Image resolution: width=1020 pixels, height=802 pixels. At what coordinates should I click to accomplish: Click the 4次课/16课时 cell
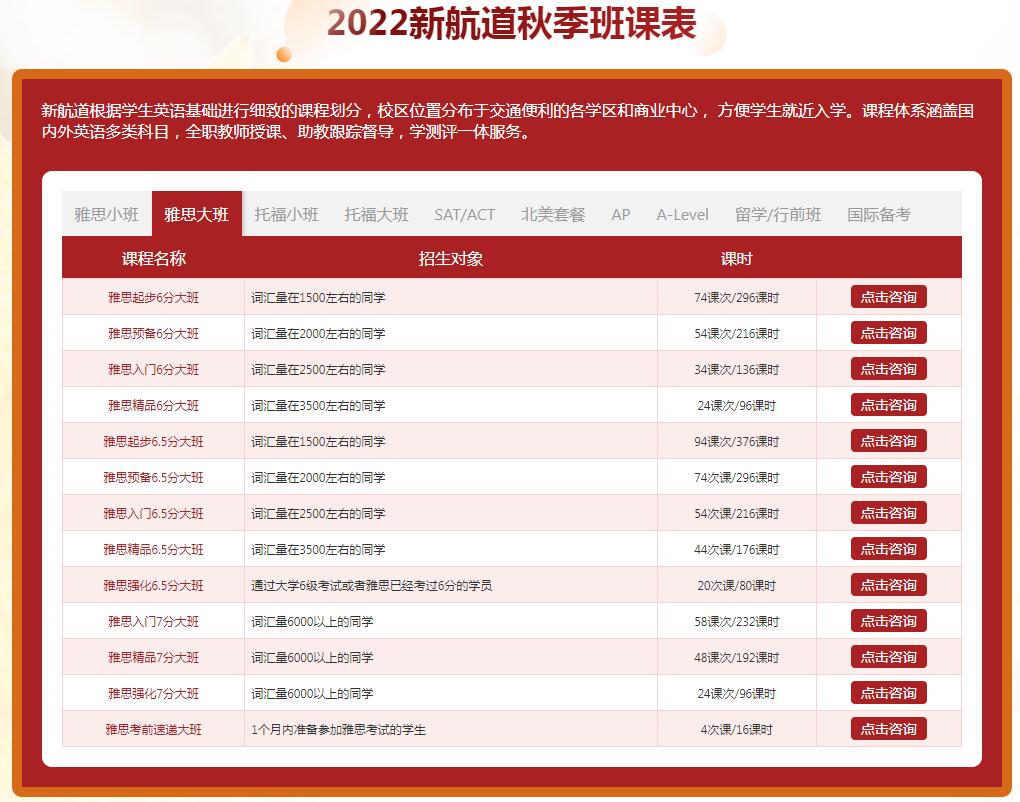pos(736,730)
